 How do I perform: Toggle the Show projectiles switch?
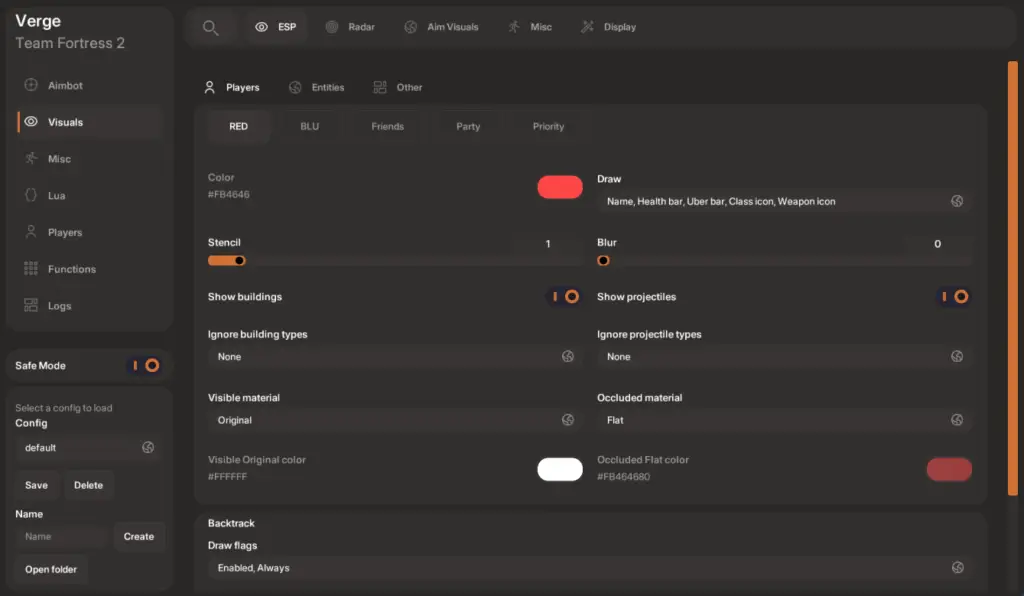(x=954, y=296)
